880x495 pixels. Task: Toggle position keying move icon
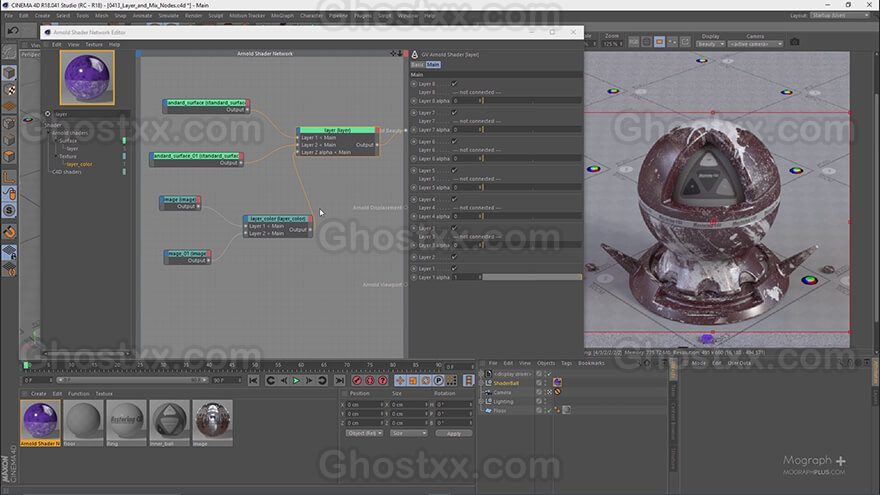coord(400,381)
